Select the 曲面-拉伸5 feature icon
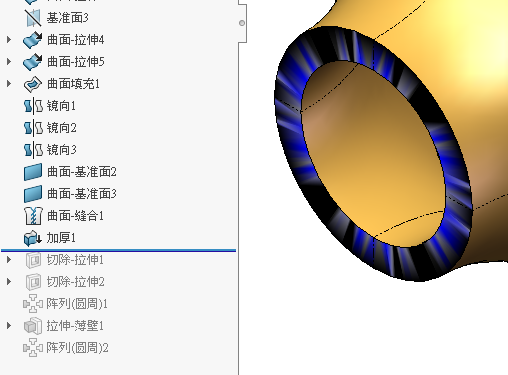This screenshot has width=508, height=375. point(33,62)
